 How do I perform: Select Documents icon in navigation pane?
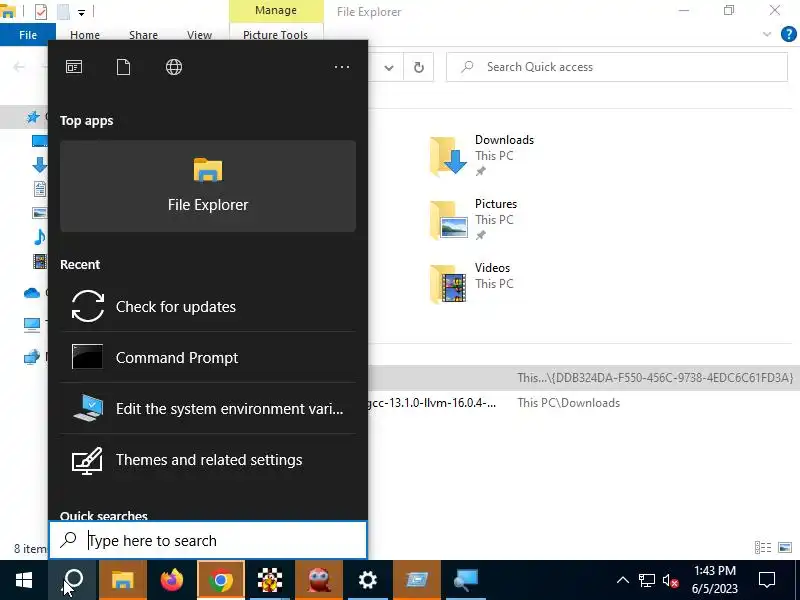coord(40,189)
